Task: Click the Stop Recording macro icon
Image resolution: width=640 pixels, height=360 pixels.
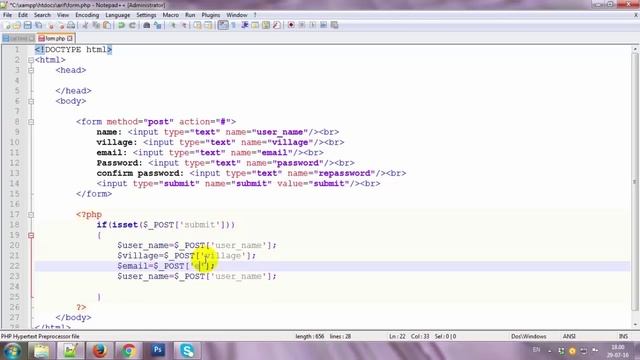Action: (302, 25)
